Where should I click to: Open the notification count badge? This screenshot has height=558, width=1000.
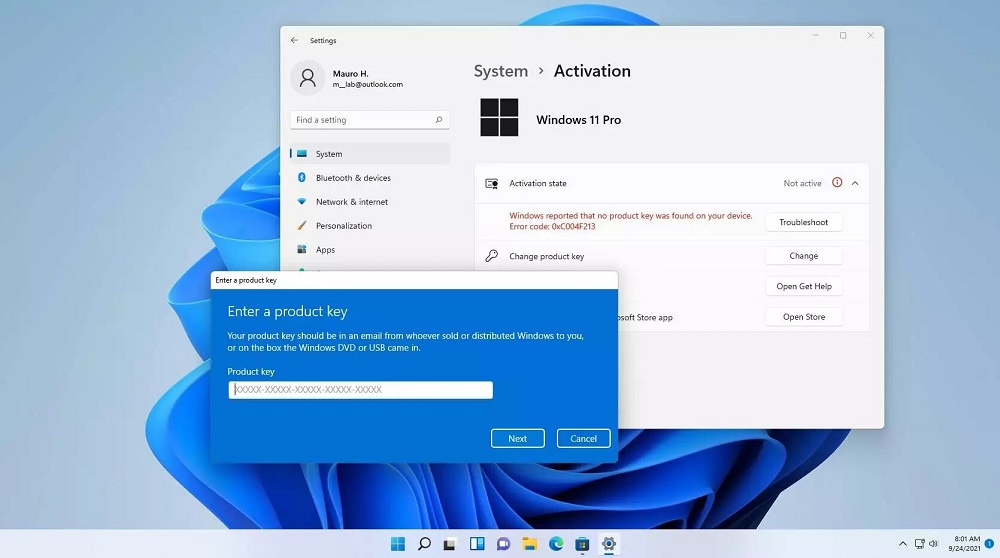tap(989, 544)
